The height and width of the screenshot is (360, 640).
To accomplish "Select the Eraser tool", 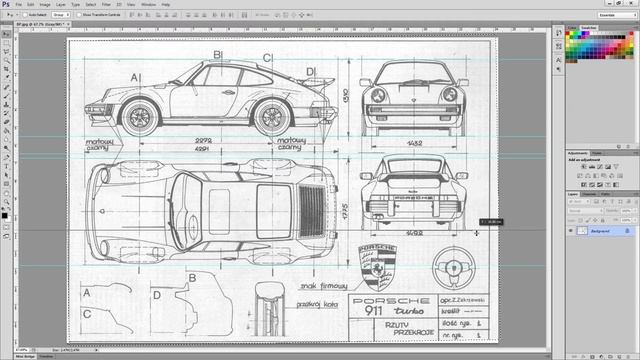I will click(6, 122).
